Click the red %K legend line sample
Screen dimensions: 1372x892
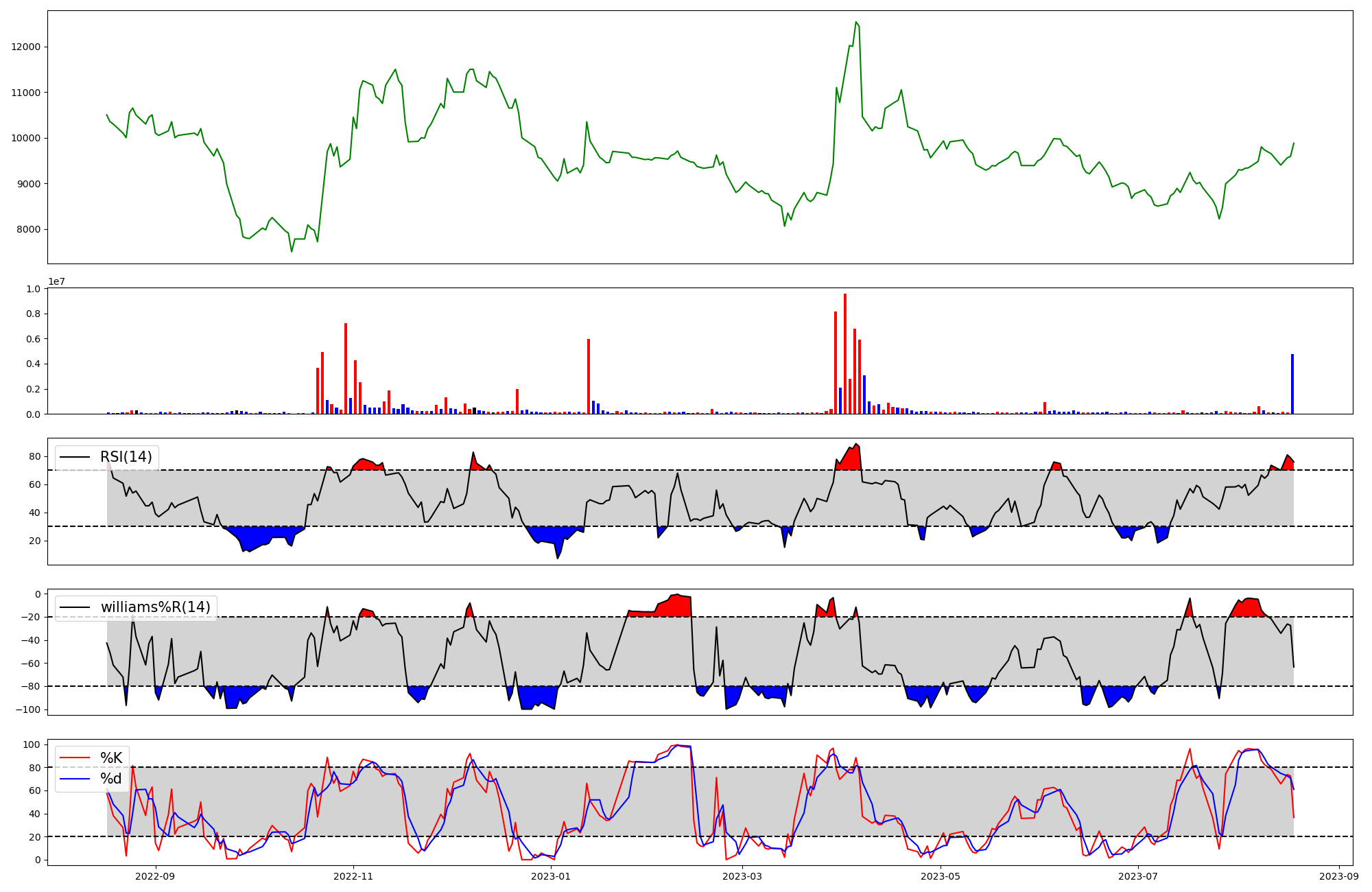point(75,758)
